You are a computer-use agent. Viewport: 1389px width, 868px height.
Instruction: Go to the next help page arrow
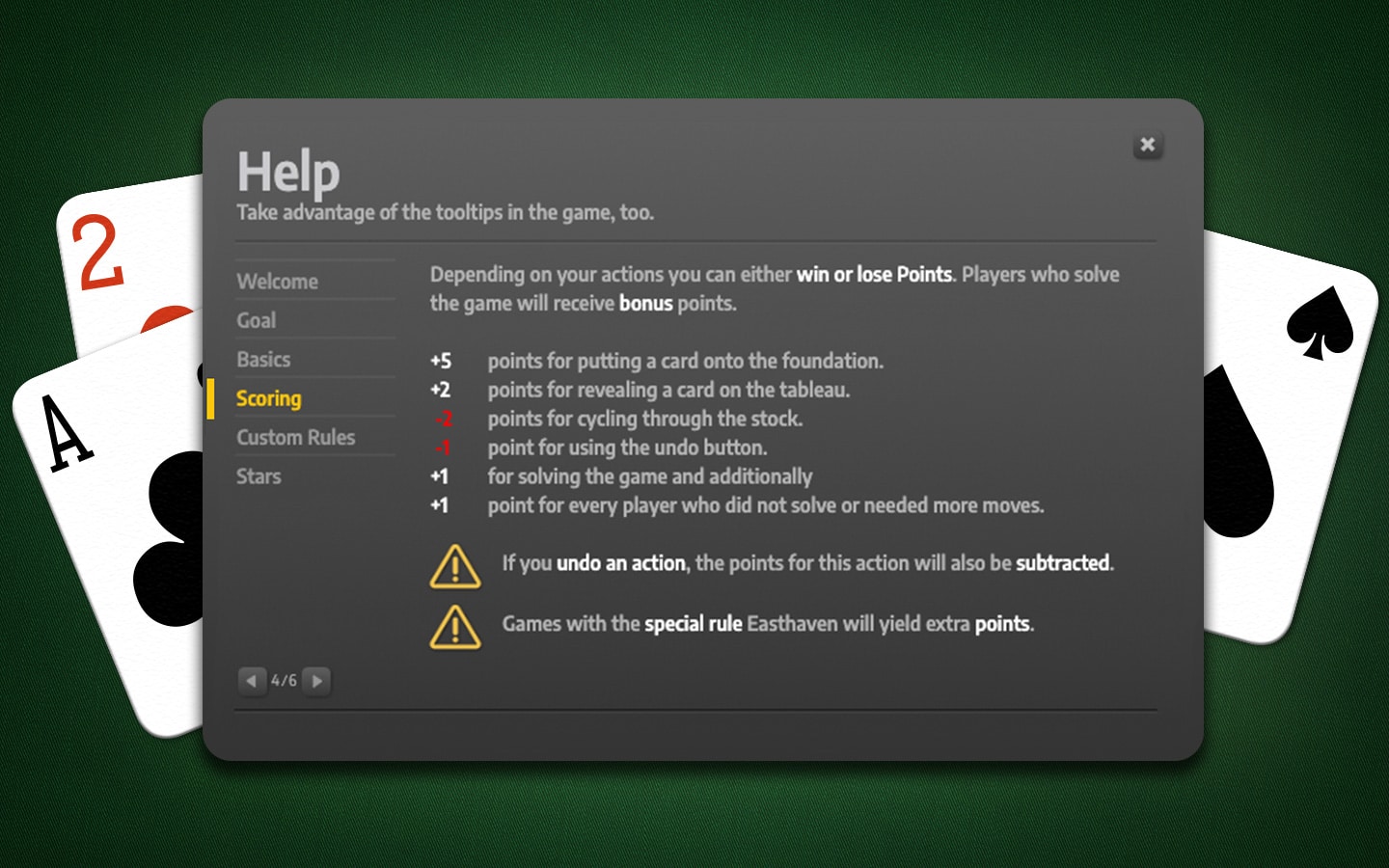(316, 681)
